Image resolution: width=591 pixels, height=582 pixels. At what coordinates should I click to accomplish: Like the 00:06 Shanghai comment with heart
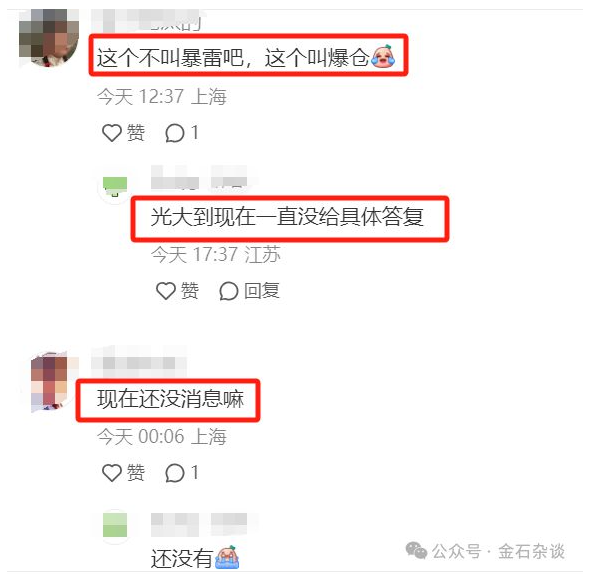click(112, 472)
